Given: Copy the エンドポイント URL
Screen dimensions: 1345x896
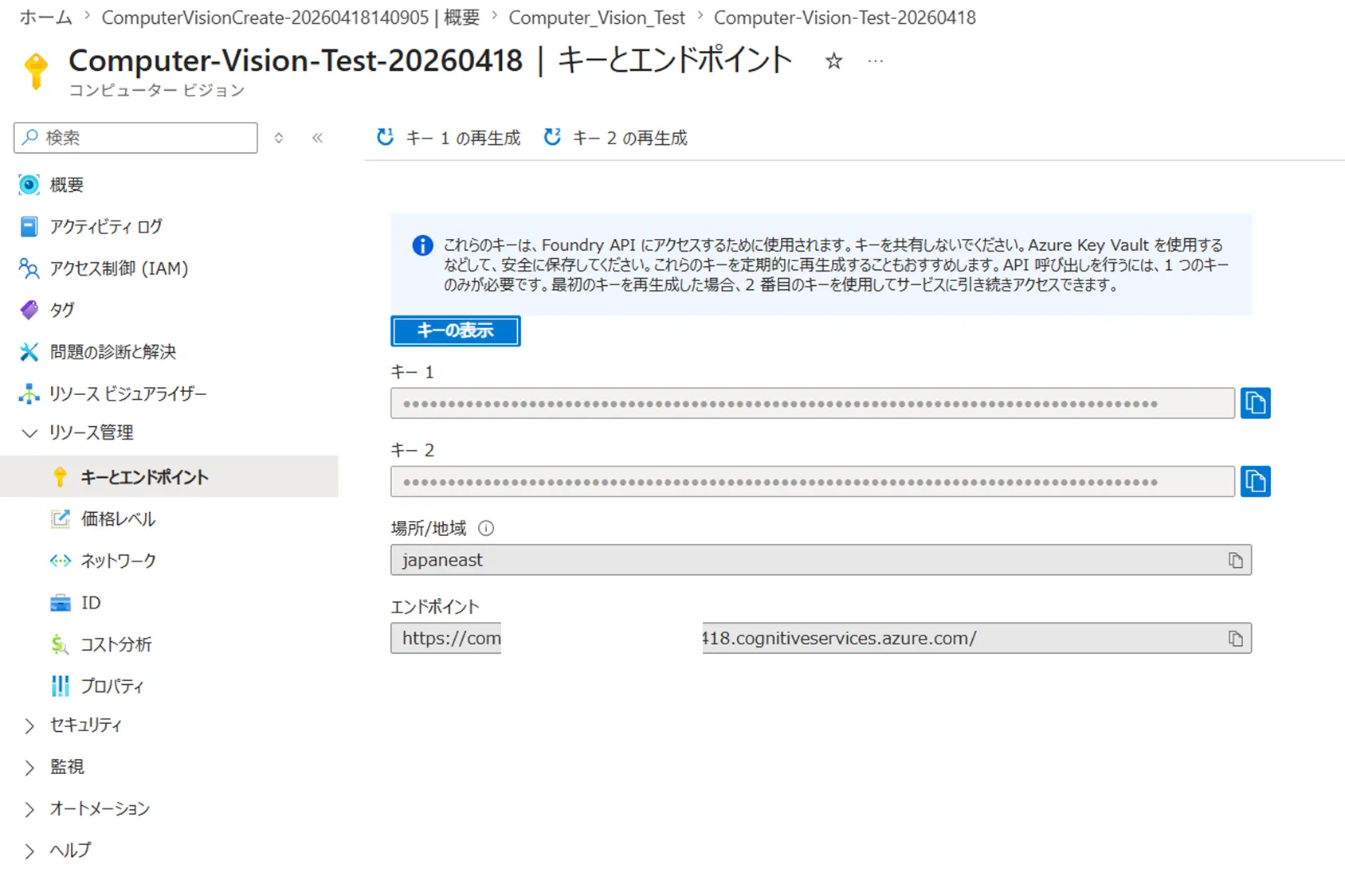Looking at the screenshot, I should coord(1235,638).
